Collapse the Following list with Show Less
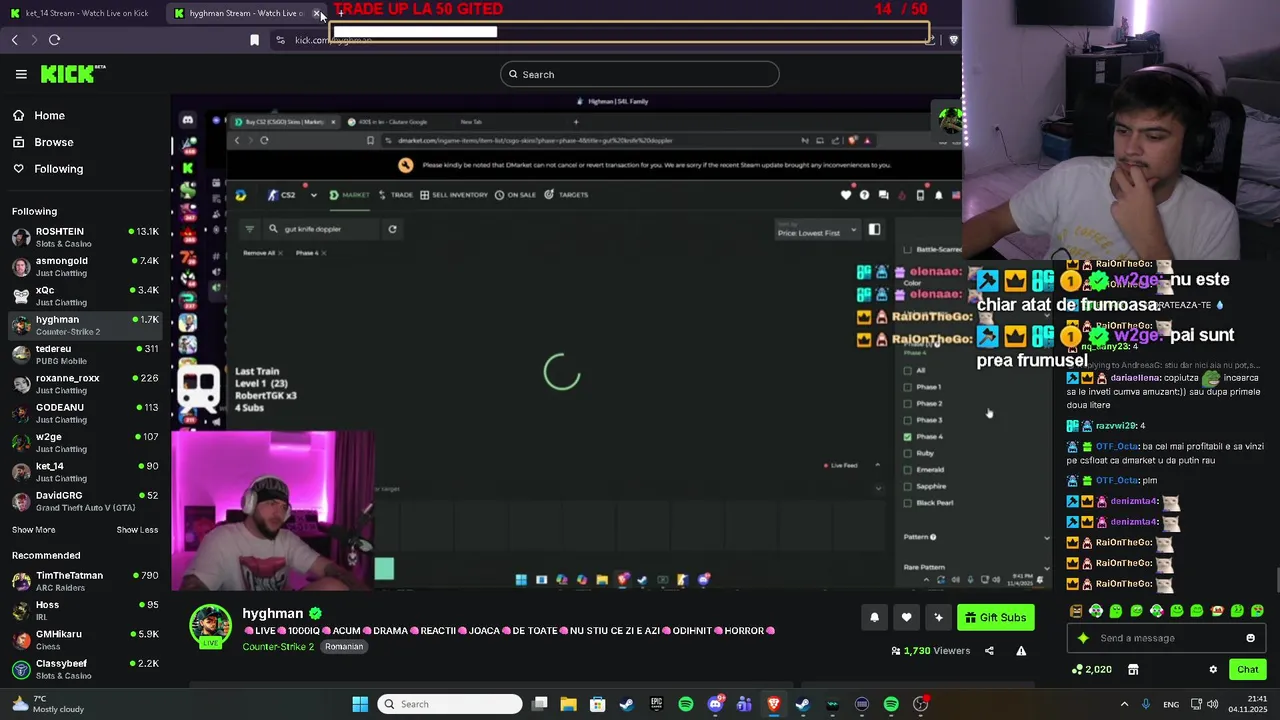Screen dimensions: 1280x720 (x=137, y=530)
